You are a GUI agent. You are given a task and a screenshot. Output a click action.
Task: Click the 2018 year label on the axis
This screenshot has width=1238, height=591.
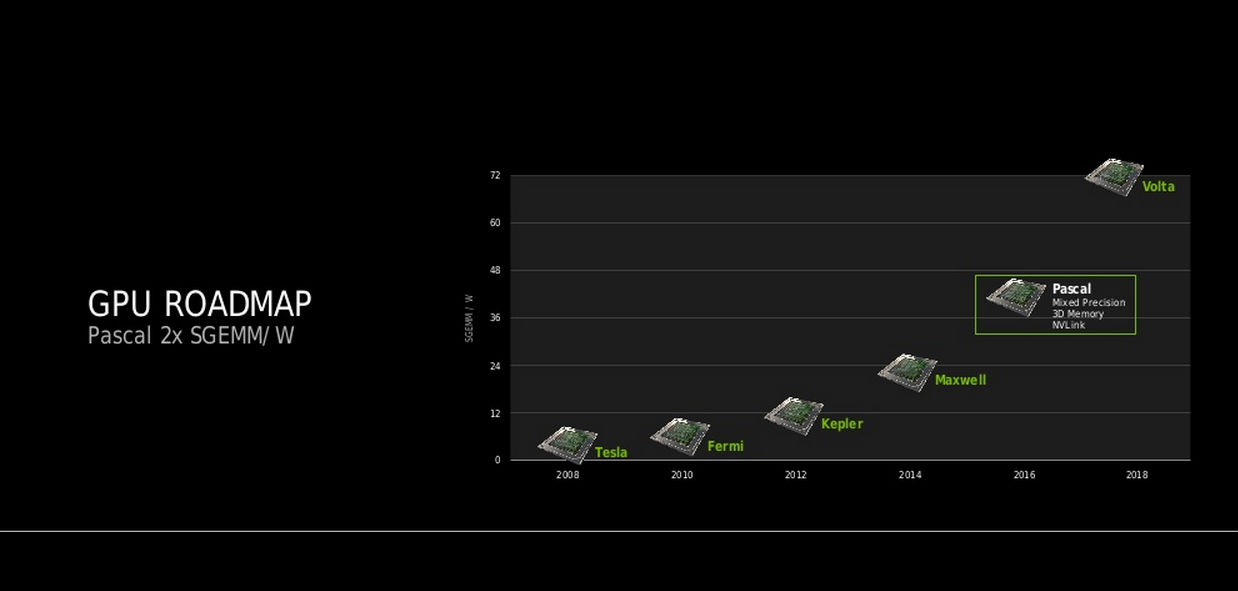pyautogui.click(x=1137, y=475)
